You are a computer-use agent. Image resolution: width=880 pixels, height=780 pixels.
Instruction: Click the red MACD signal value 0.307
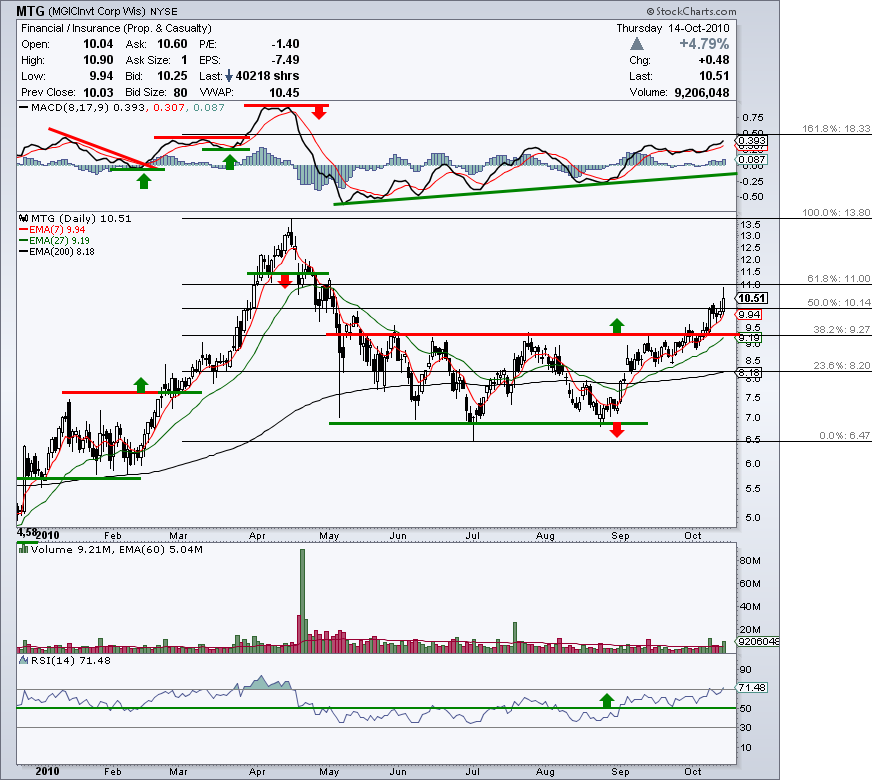[168, 108]
